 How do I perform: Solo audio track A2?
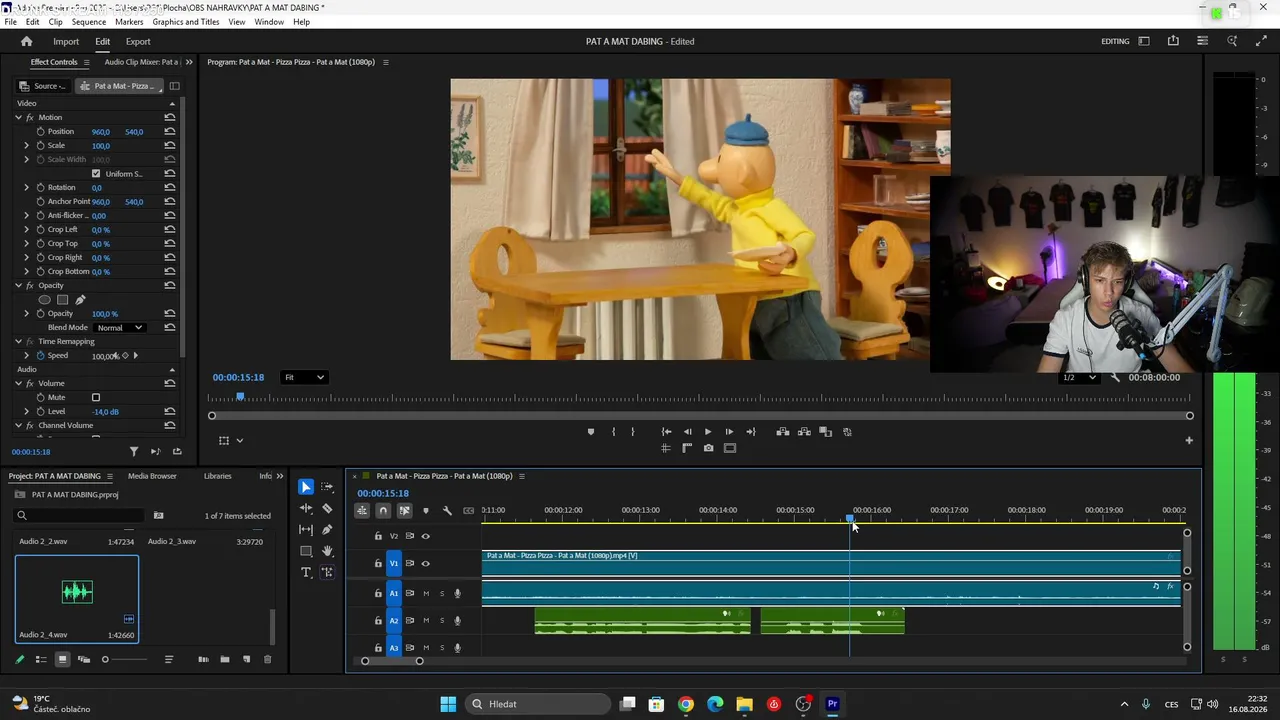click(x=442, y=621)
